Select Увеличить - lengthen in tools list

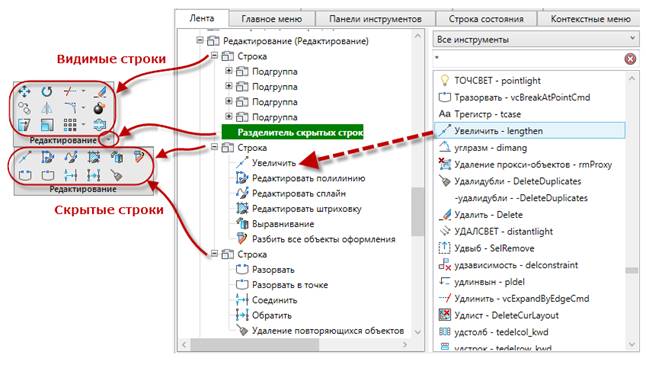[x=529, y=131]
